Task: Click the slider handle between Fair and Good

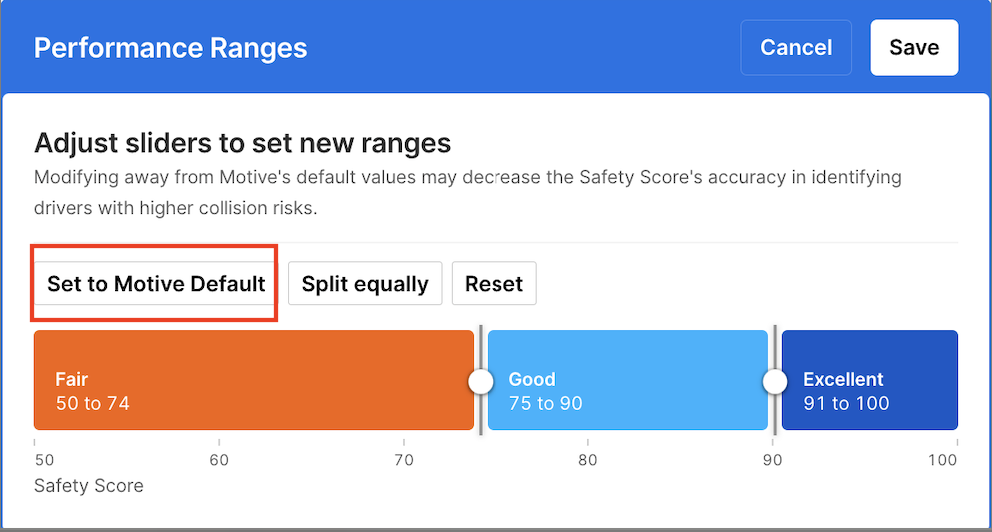Action: (x=481, y=381)
